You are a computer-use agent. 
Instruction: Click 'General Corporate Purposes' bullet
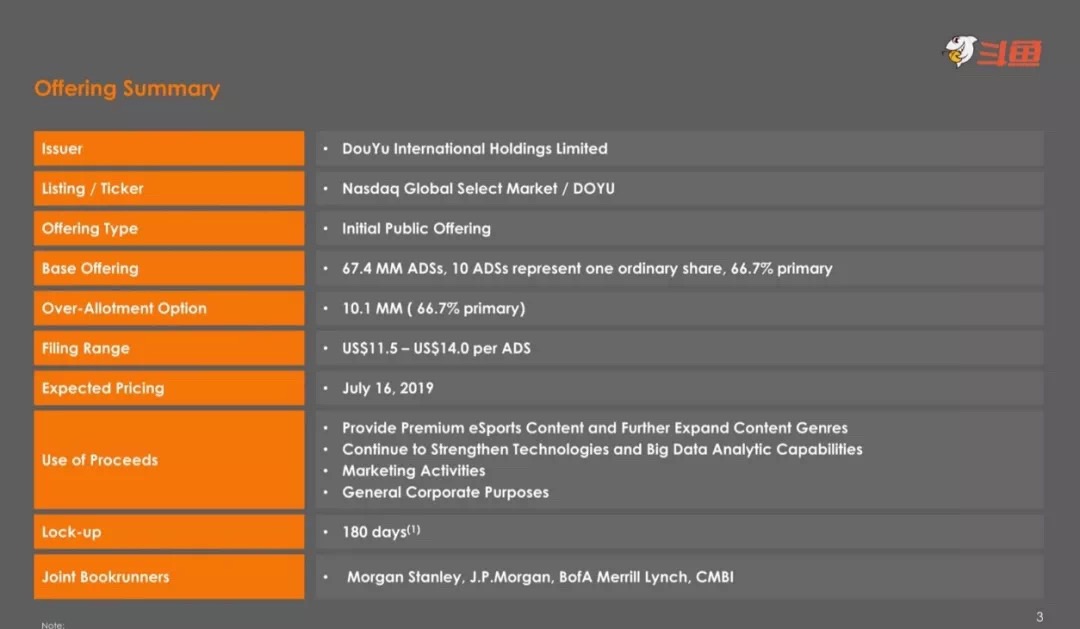pos(445,493)
